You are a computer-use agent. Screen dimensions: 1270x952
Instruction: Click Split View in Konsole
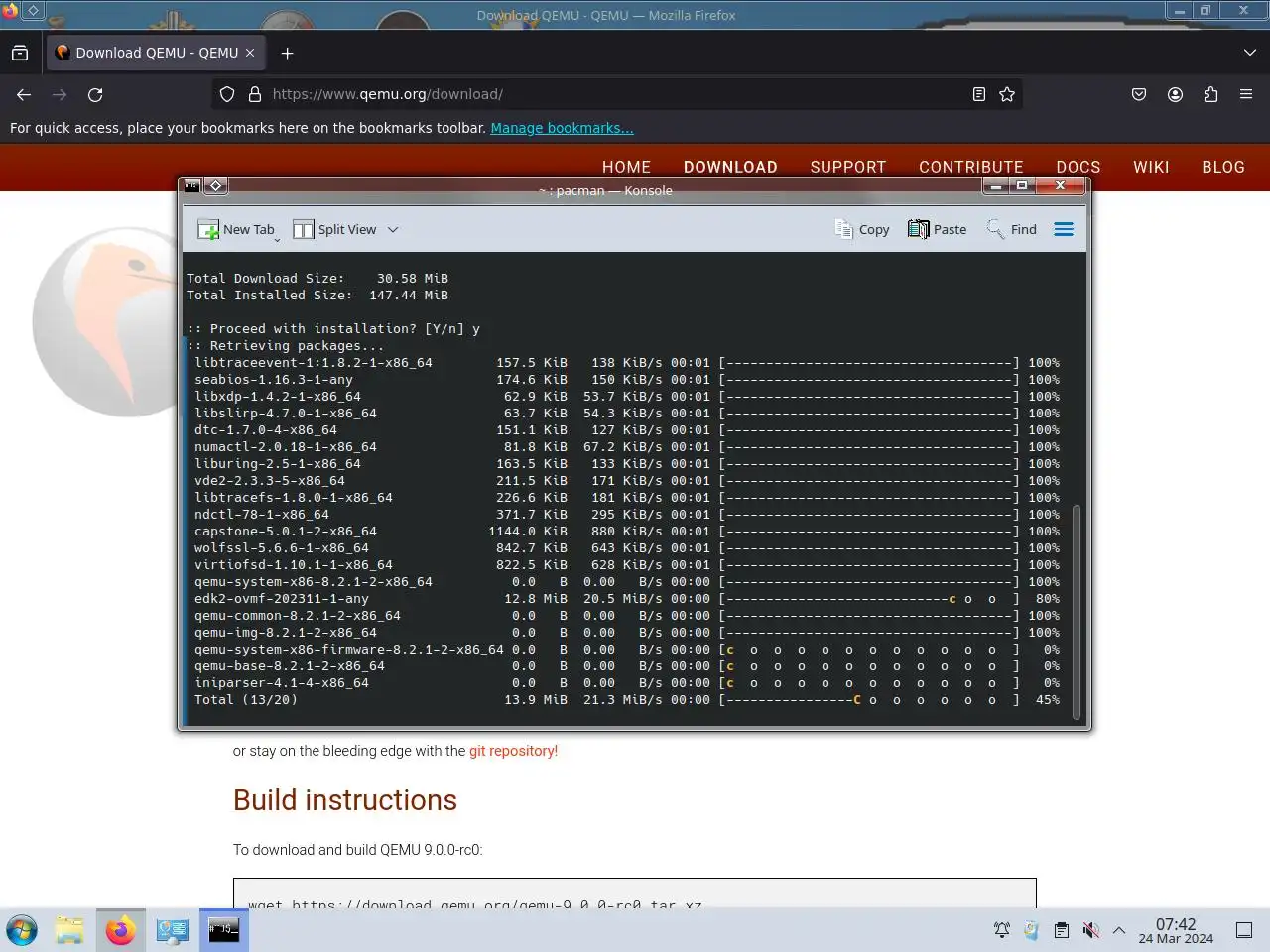[x=334, y=229]
